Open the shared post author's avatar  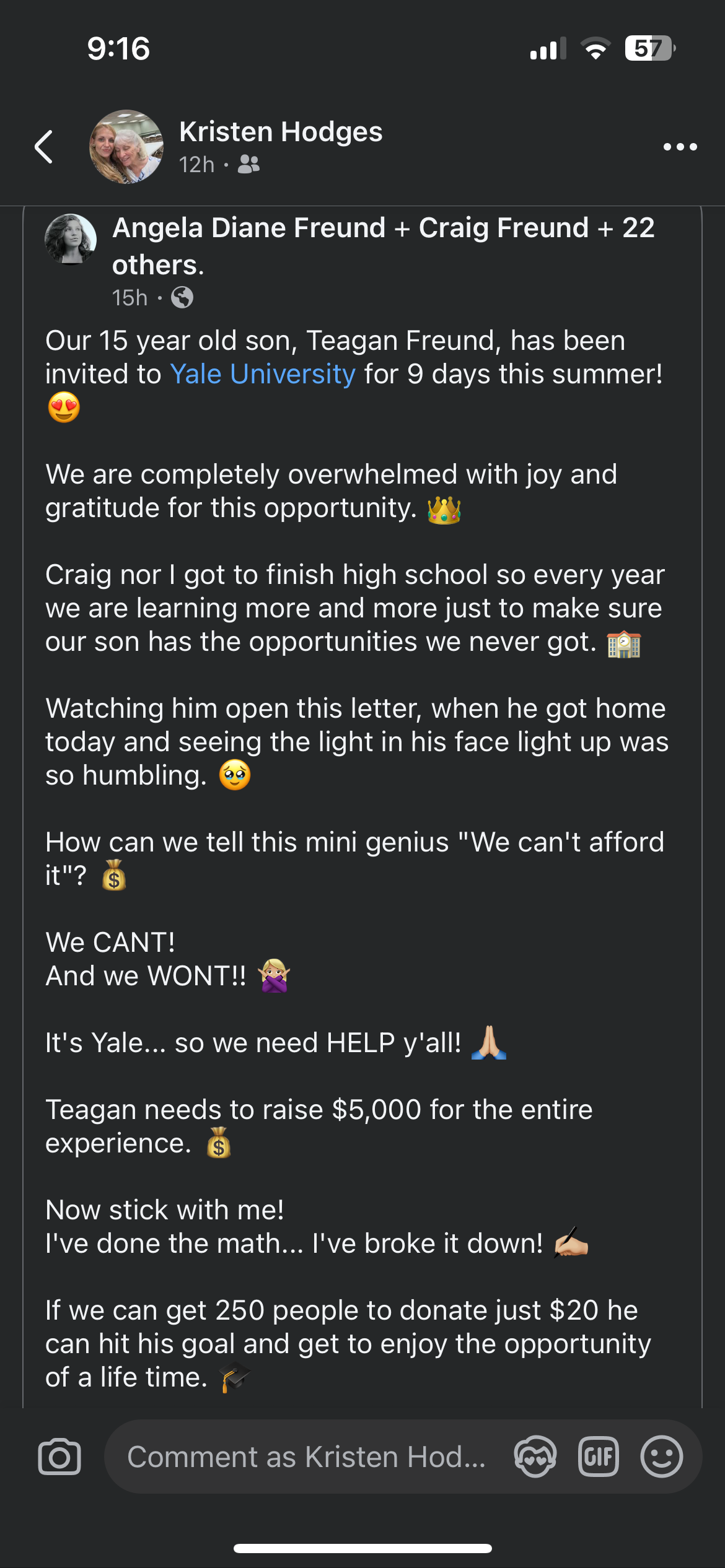71,239
